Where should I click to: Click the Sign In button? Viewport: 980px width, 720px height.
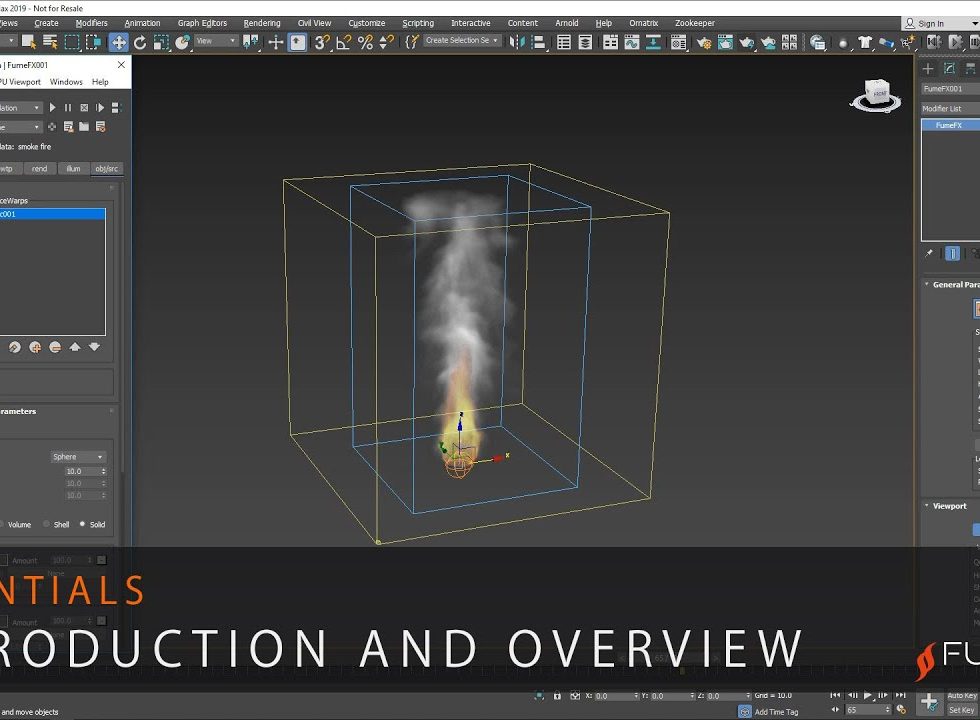[932, 22]
